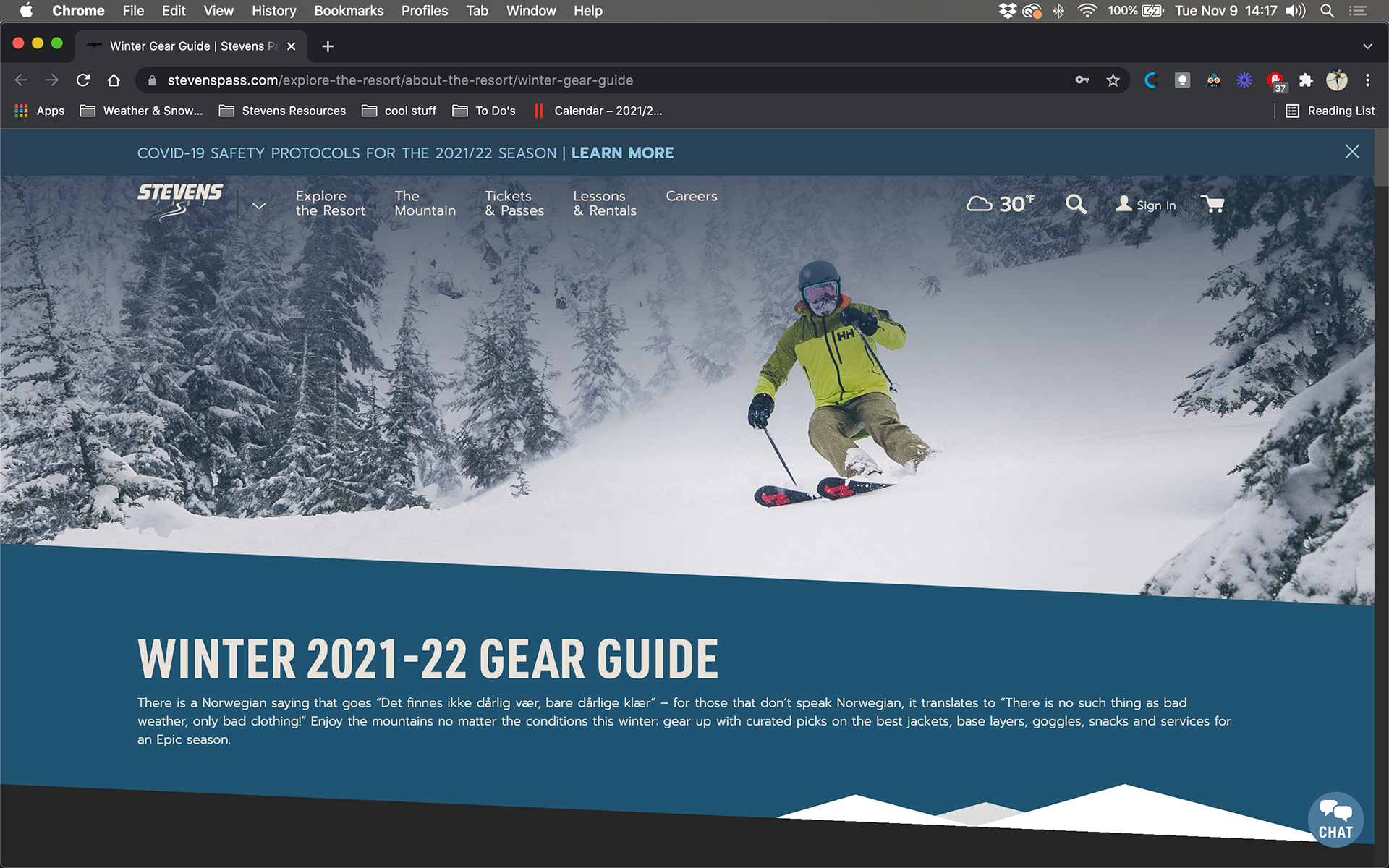This screenshot has width=1389, height=868.
Task: Click Sign In link
Action: tap(1147, 205)
